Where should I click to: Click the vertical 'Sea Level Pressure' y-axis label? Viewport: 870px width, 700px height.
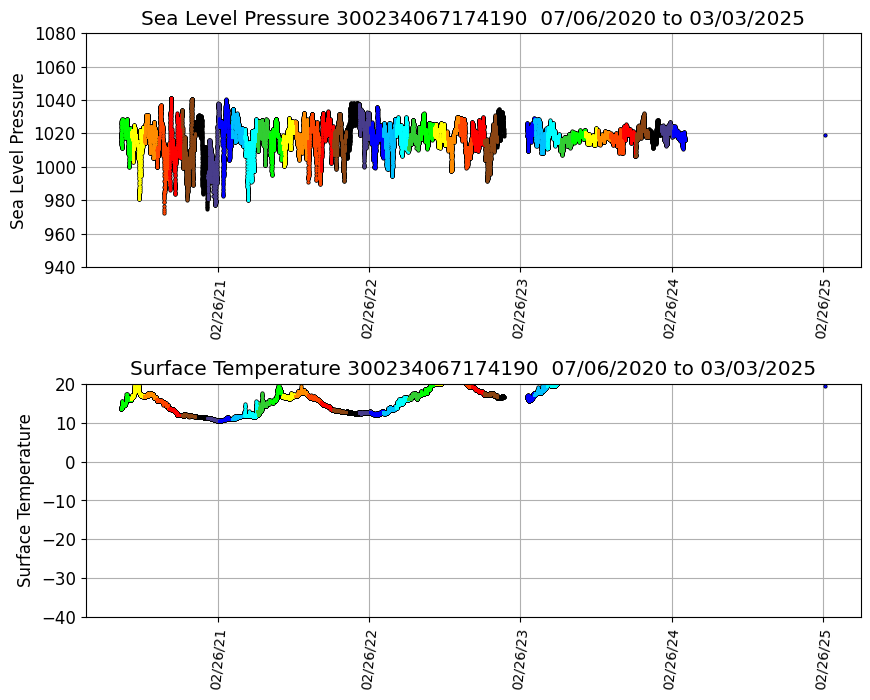click(18, 150)
